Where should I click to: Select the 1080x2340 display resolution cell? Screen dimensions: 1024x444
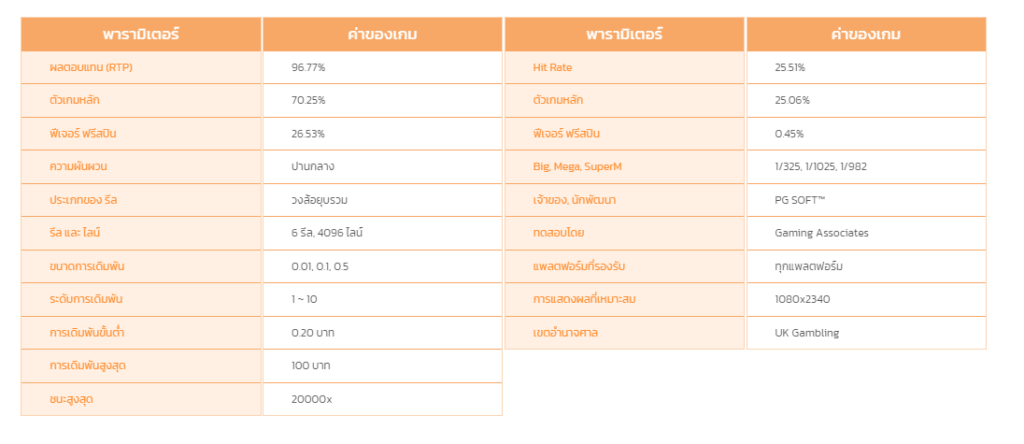click(866, 299)
